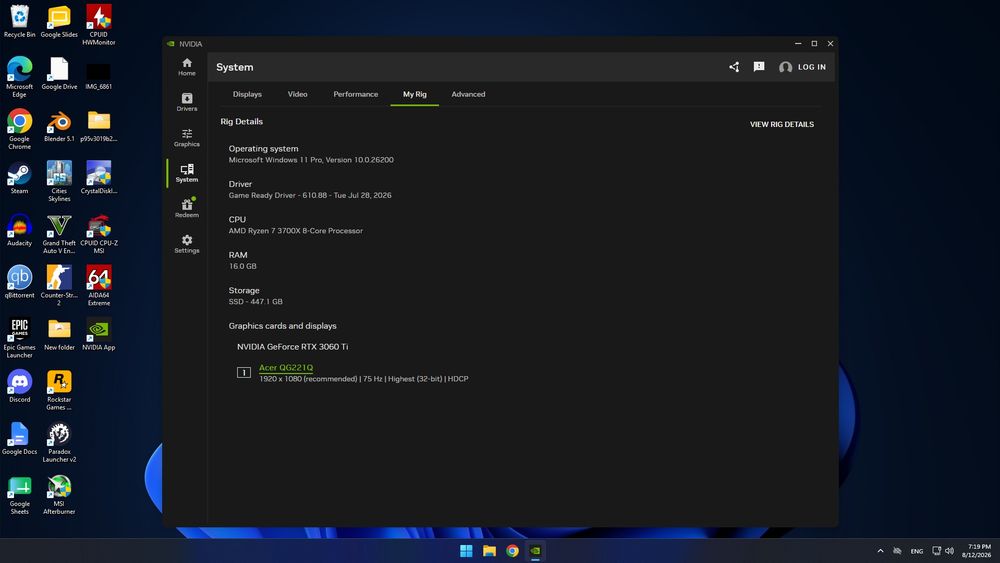Viewport: 1000px width, 563px height.
Task: Open the Graphics section in sidebar
Action: 187,138
